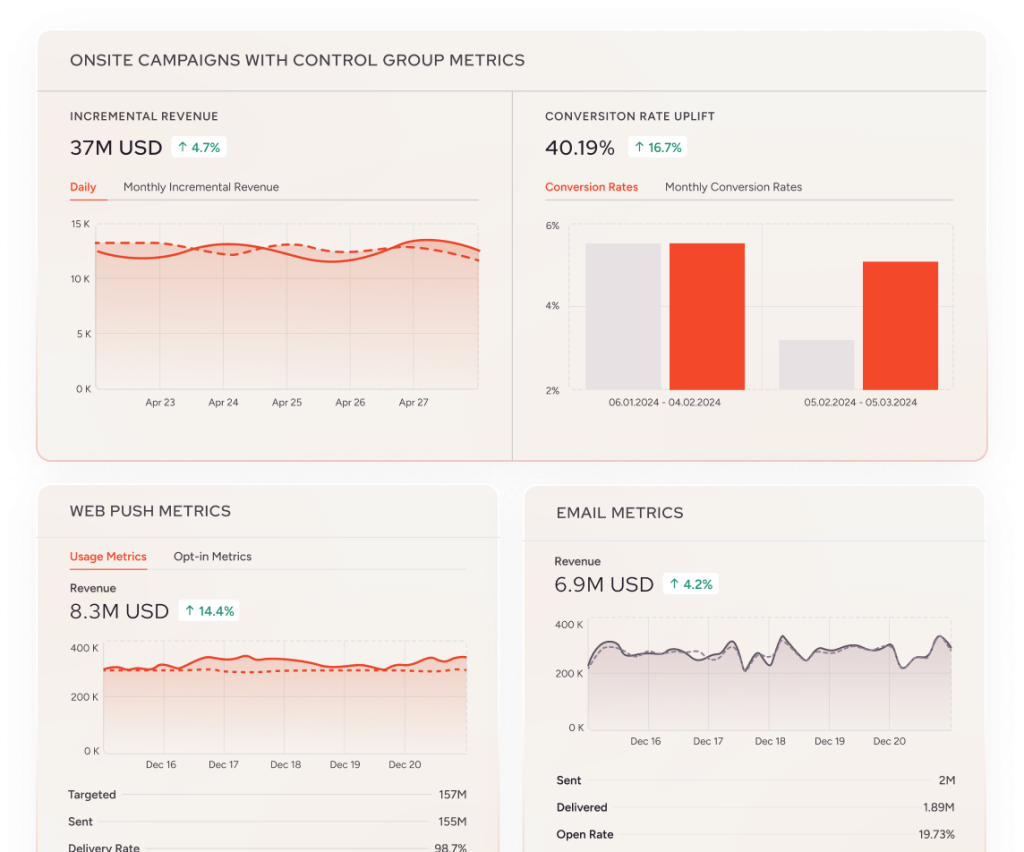The height and width of the screenshot is (852, 1024).
Task: Click the 06.01.2024 - 04.02.2024 date range label
Action: click(x=665, y=402)
